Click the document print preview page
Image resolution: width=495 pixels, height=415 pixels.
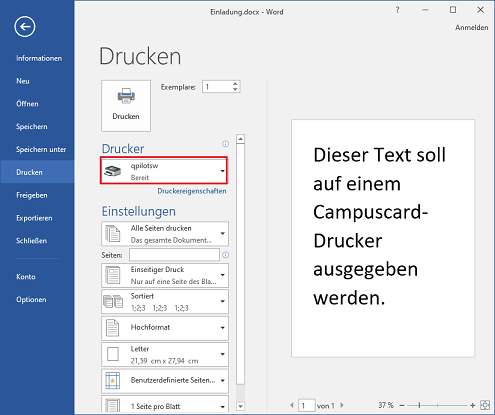pyautogui.click(x=383, y=238)
